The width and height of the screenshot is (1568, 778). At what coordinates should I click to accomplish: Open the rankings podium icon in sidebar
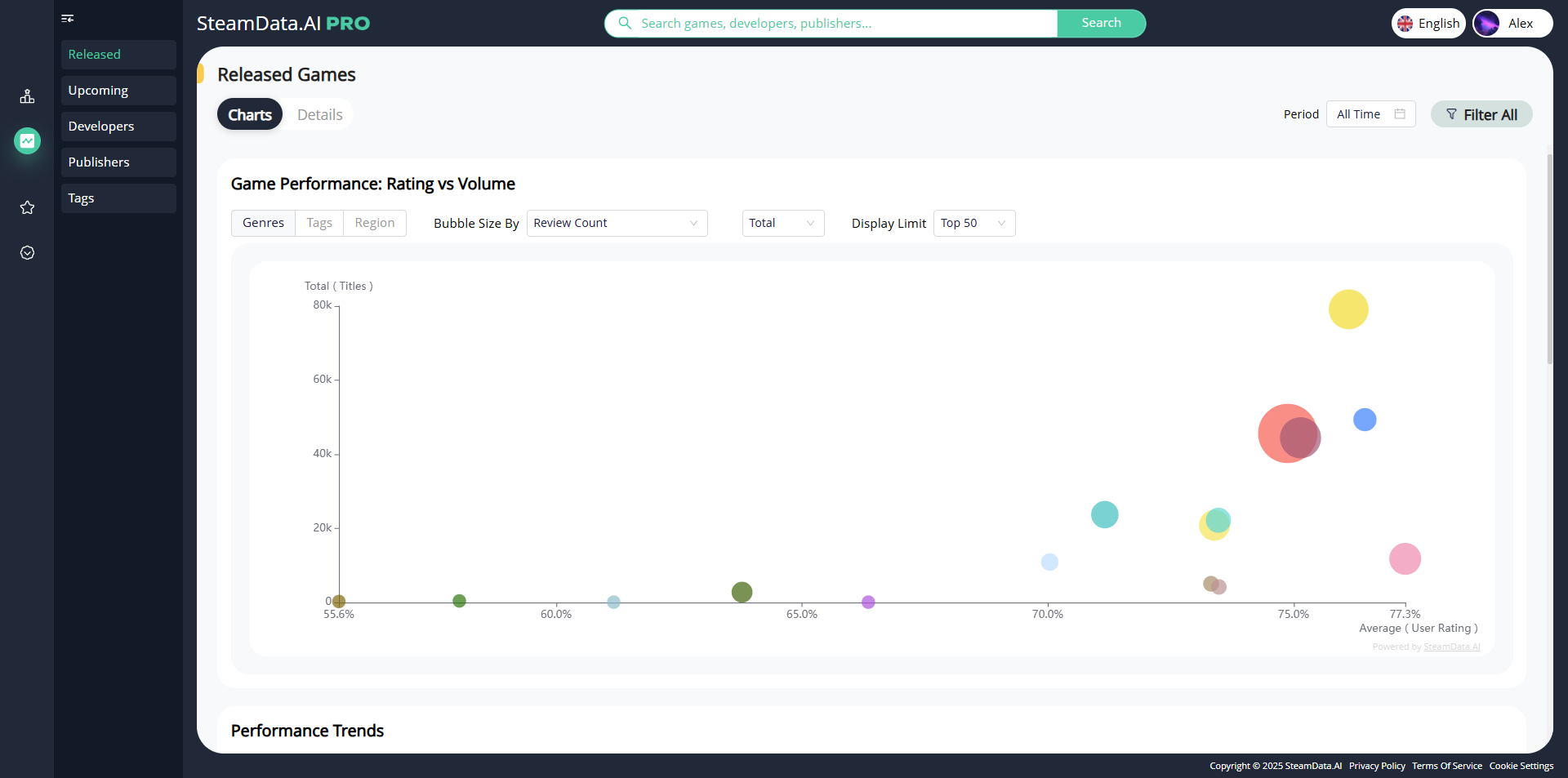tap(27, 96)
